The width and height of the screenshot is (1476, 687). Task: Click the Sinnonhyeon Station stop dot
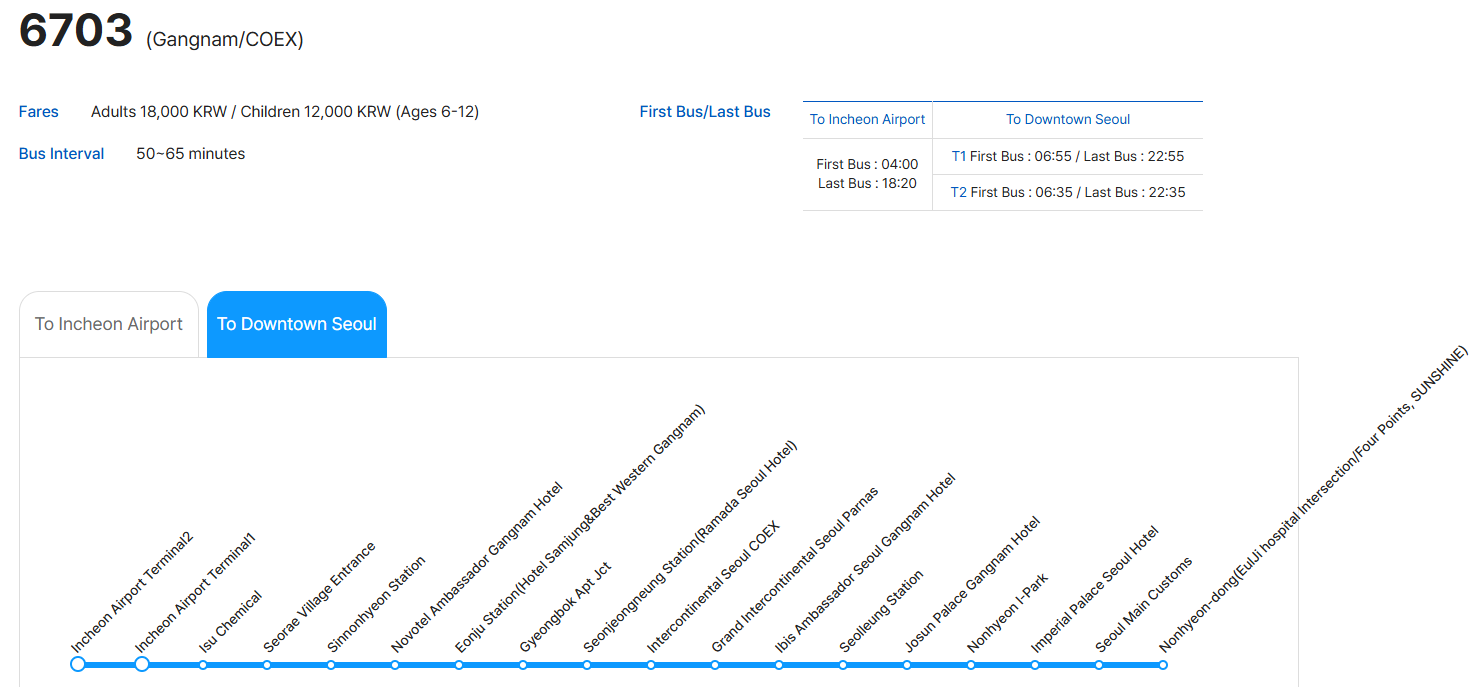(331, 665)
